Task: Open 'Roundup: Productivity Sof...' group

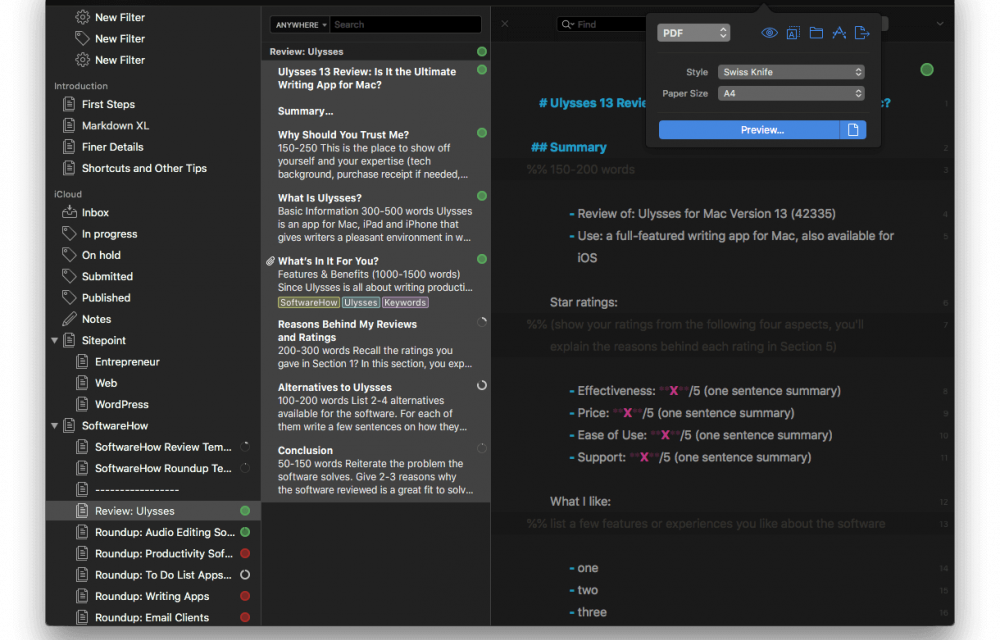Action: 153,553
